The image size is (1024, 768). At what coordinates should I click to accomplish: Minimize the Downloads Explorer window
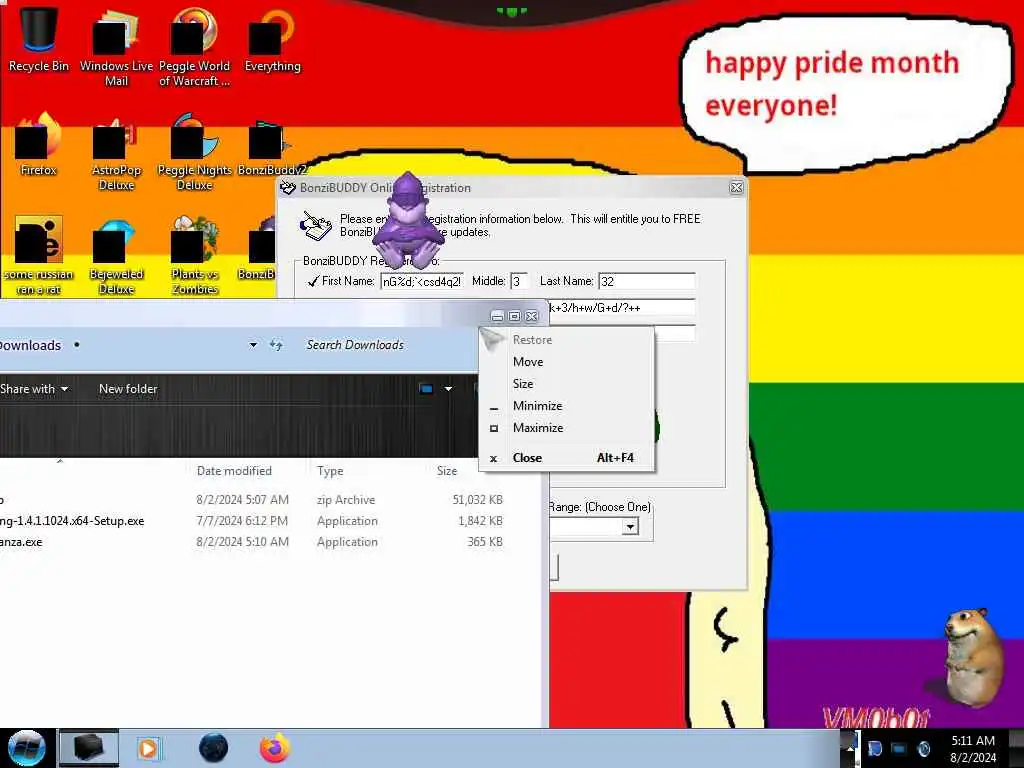click(x=497, y=316)
